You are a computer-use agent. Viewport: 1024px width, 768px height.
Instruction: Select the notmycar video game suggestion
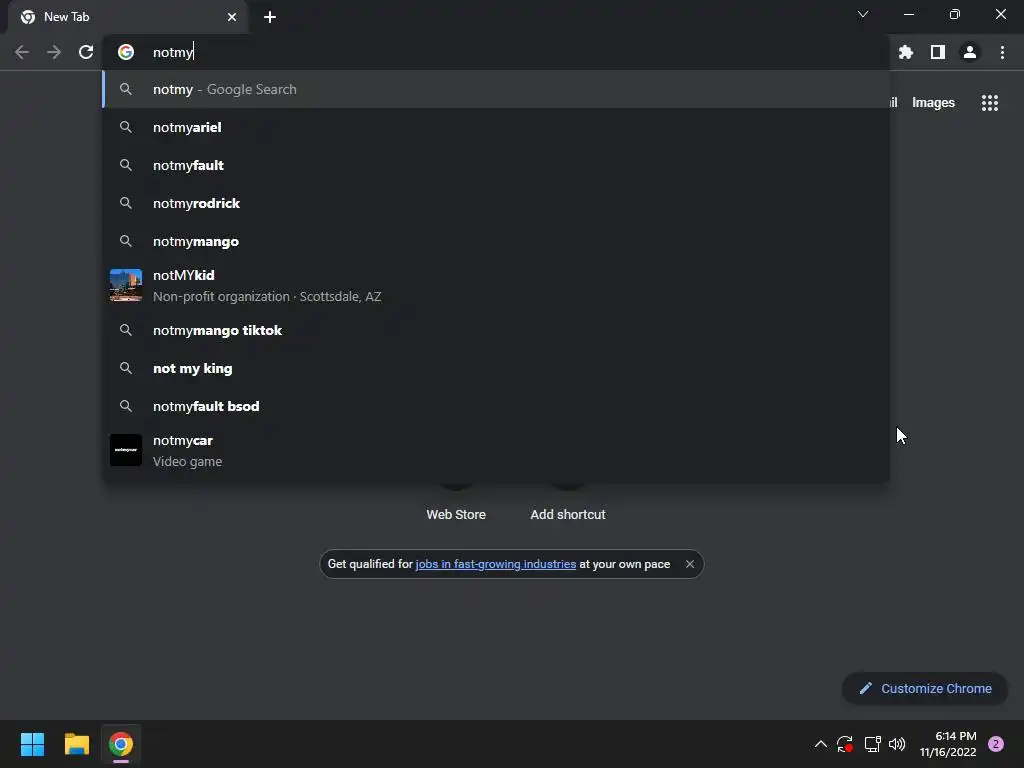click(496, 451)
